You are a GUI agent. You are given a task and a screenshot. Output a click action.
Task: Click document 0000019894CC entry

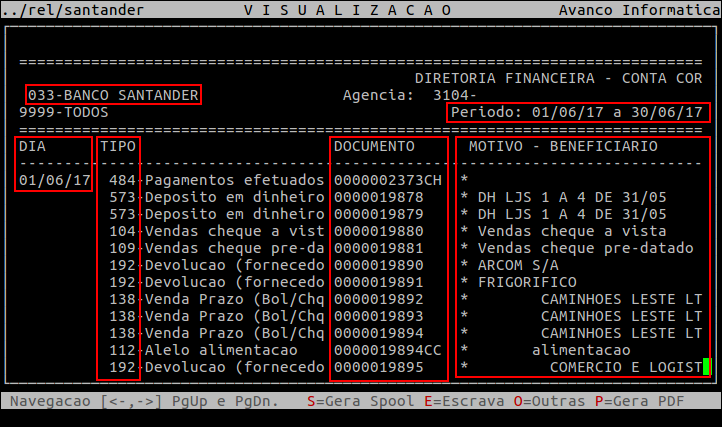click(x=387, y=350)
